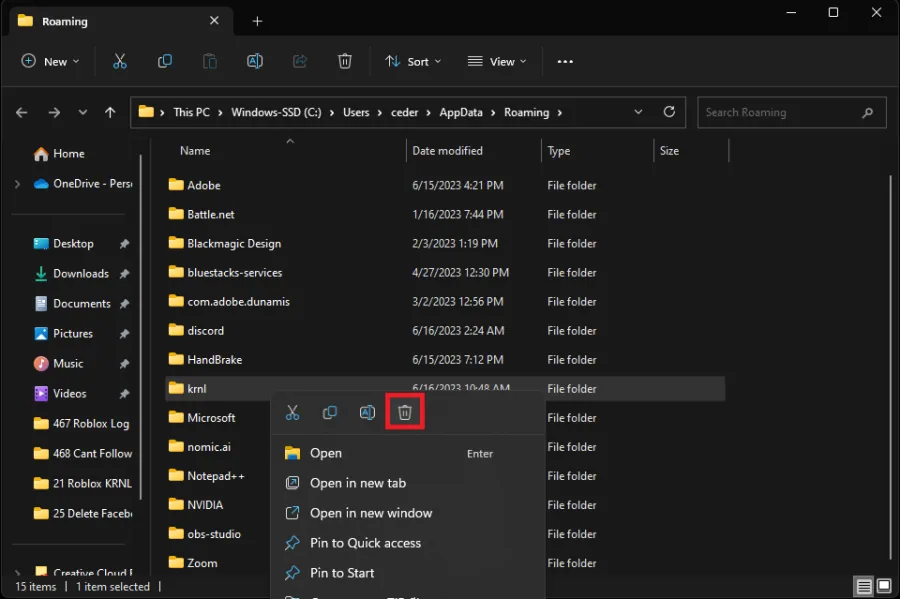The height and width of the screenshot is (599, 900).
Task: Click chevron after Roaming in the path
Action: 560,112
